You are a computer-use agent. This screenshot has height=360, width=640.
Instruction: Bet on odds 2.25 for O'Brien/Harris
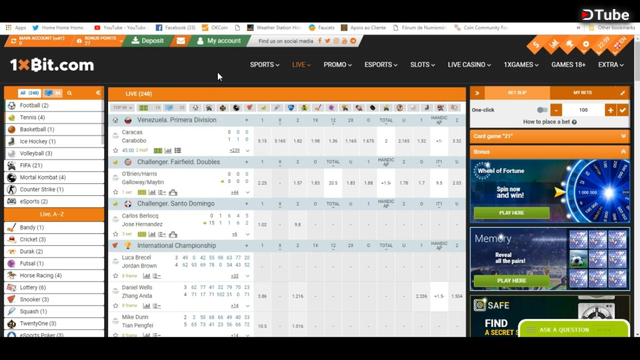pyautogui.click(x=262, y=183)
